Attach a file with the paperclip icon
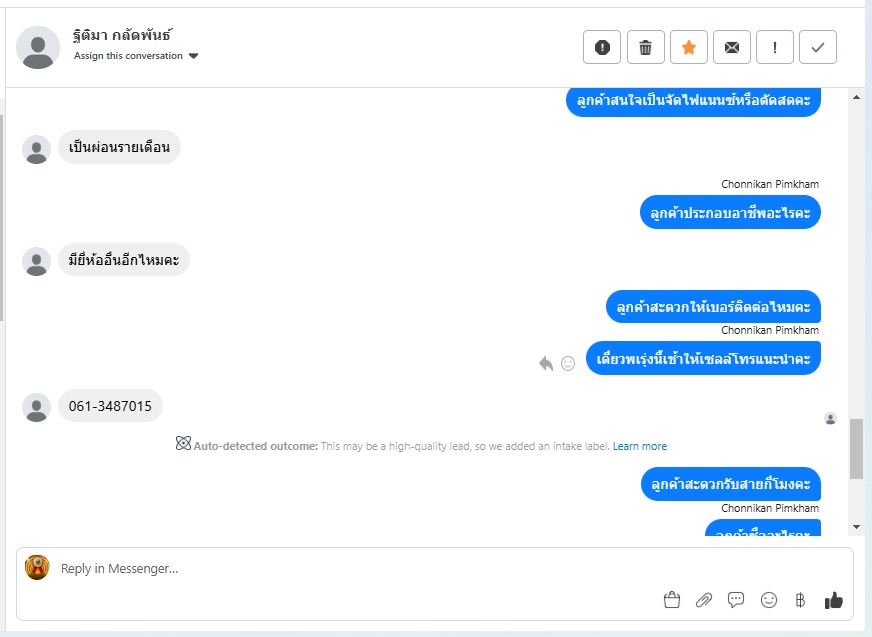The image size is (872, 637). pos(704,600)
